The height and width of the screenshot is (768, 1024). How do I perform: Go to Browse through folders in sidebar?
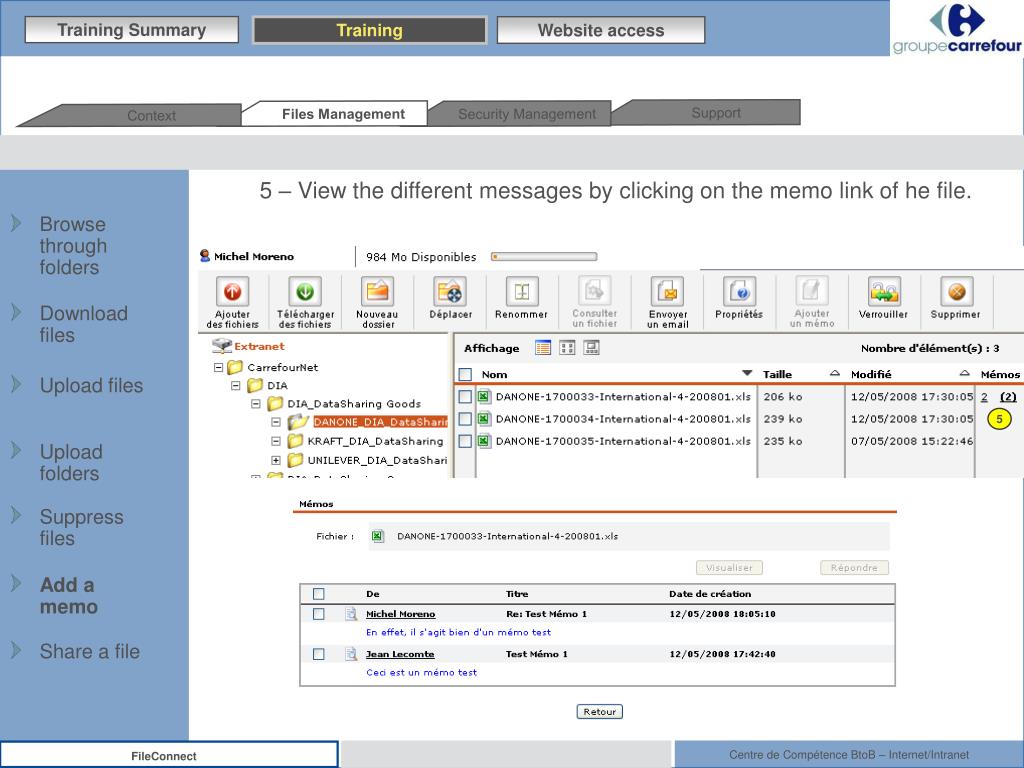[72, 246]
